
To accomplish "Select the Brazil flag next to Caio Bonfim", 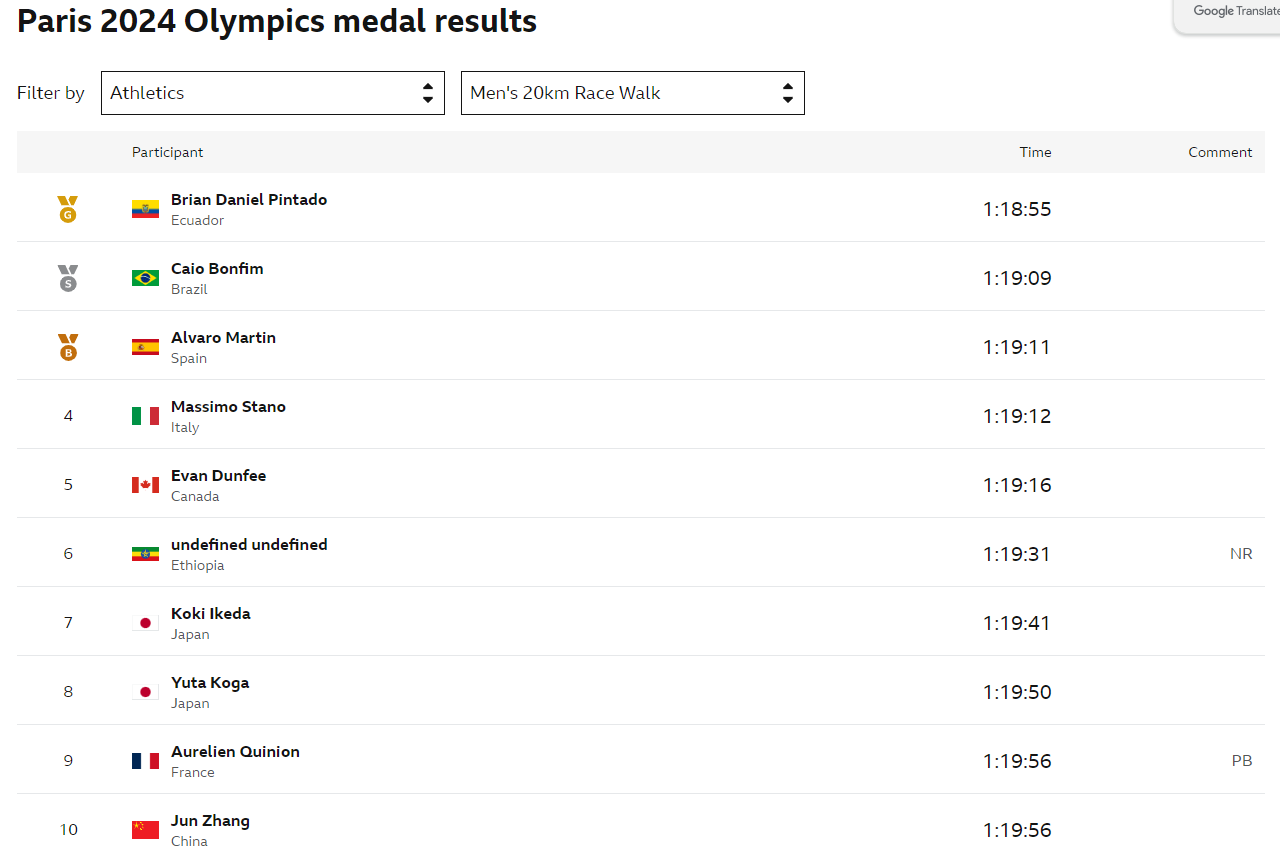I will point(144,278).
